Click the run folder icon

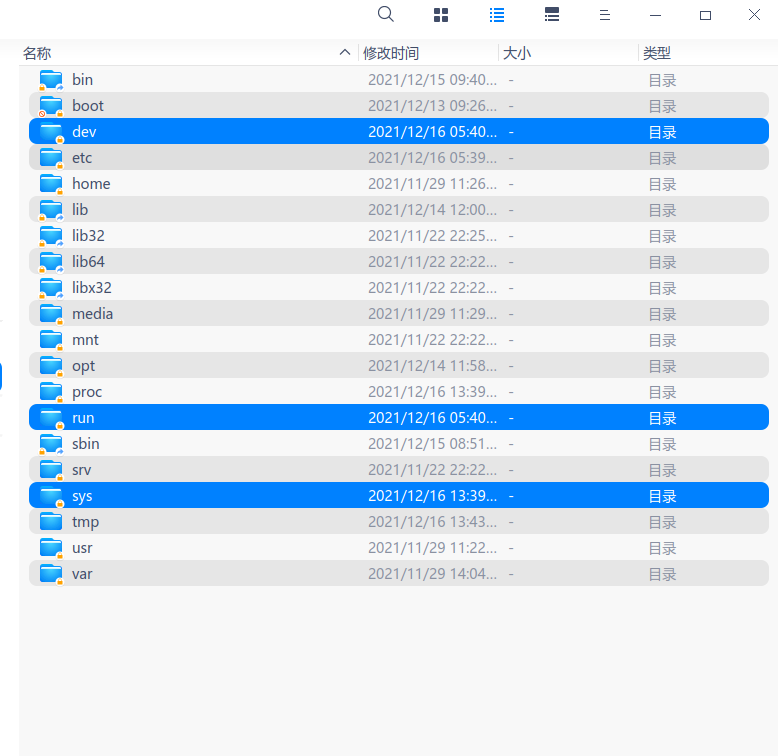pyautogui.click(x=51, y=418)
